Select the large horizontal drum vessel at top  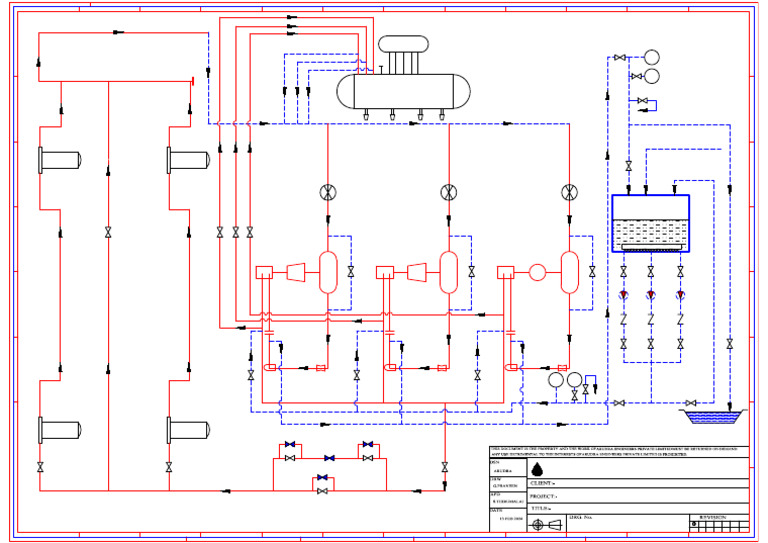(403, 92)
